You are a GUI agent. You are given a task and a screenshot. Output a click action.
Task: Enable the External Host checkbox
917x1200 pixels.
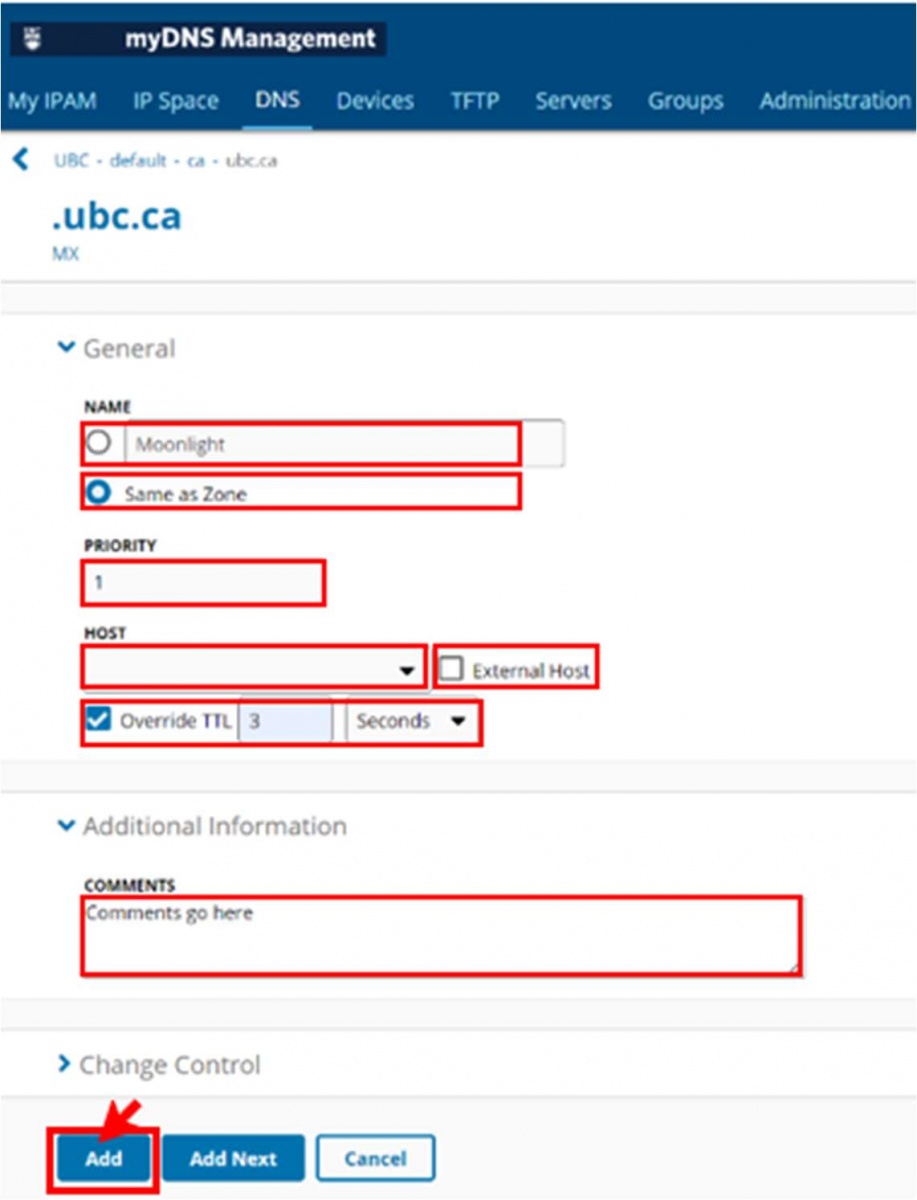point(452,670)
